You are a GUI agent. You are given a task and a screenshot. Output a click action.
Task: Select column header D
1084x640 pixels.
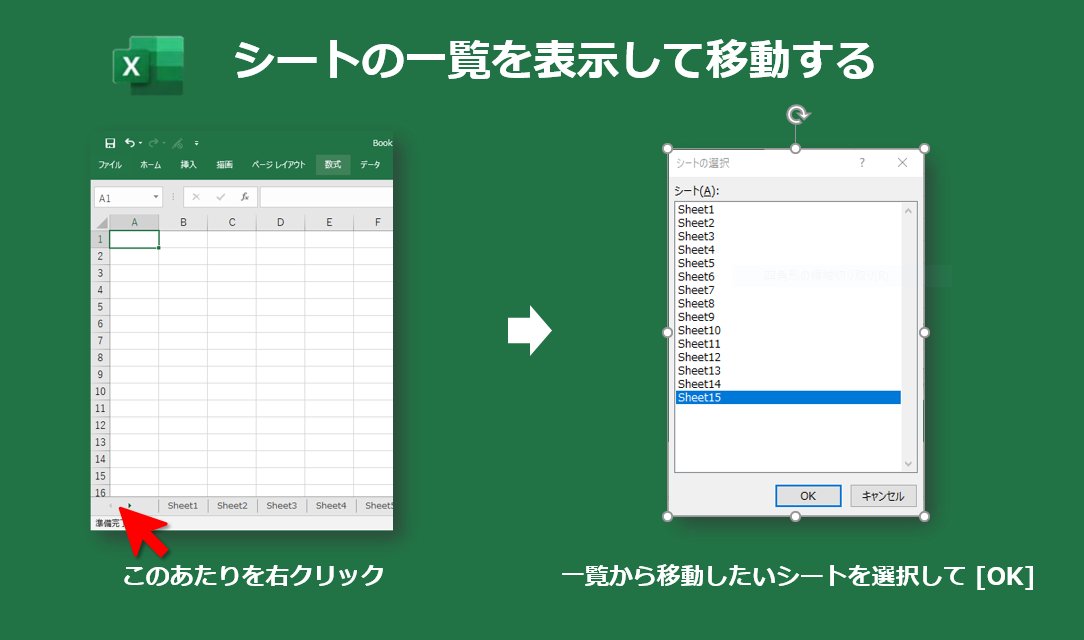tap(280, 222)
